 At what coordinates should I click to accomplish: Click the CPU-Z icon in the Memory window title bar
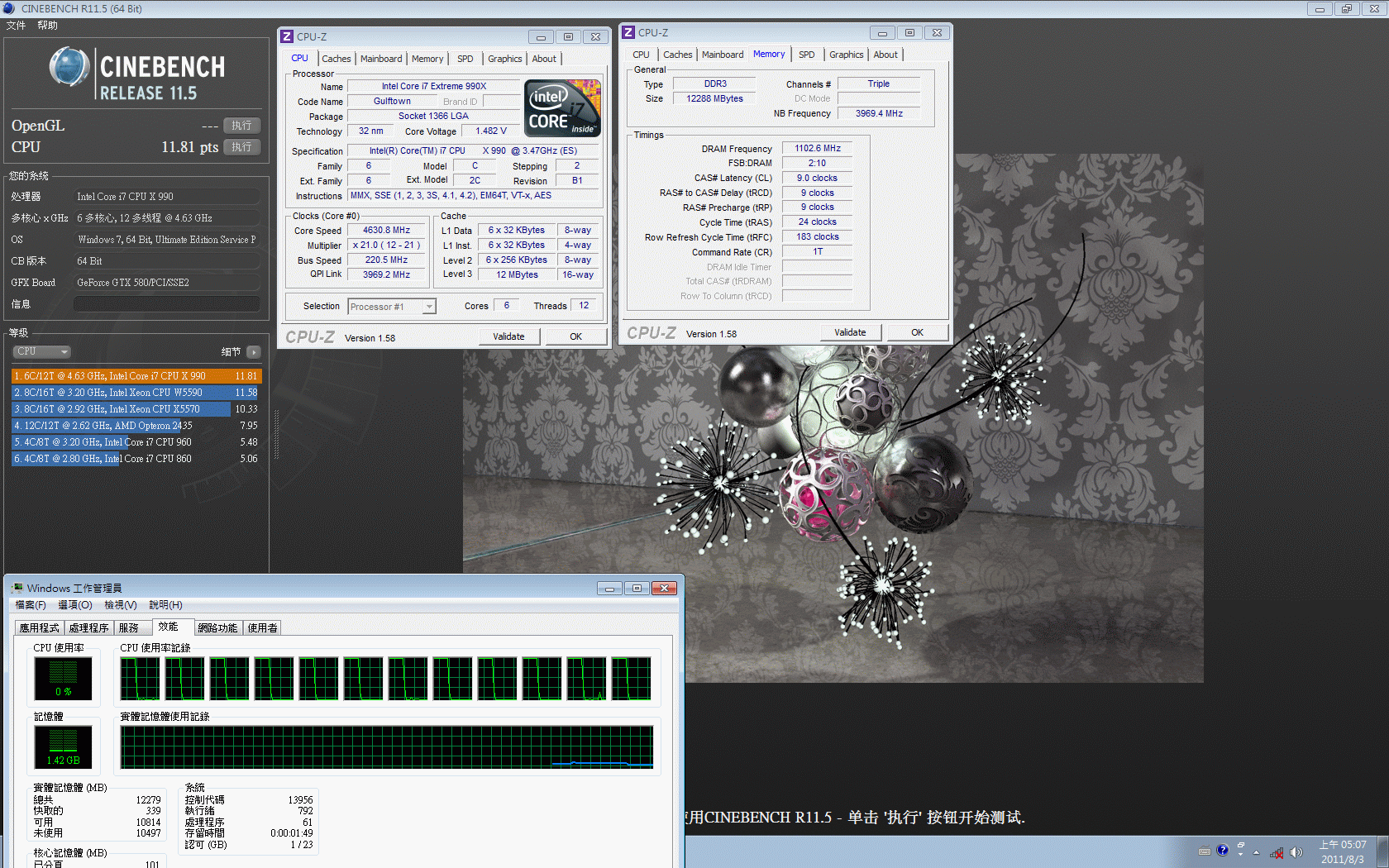point(628,32)
